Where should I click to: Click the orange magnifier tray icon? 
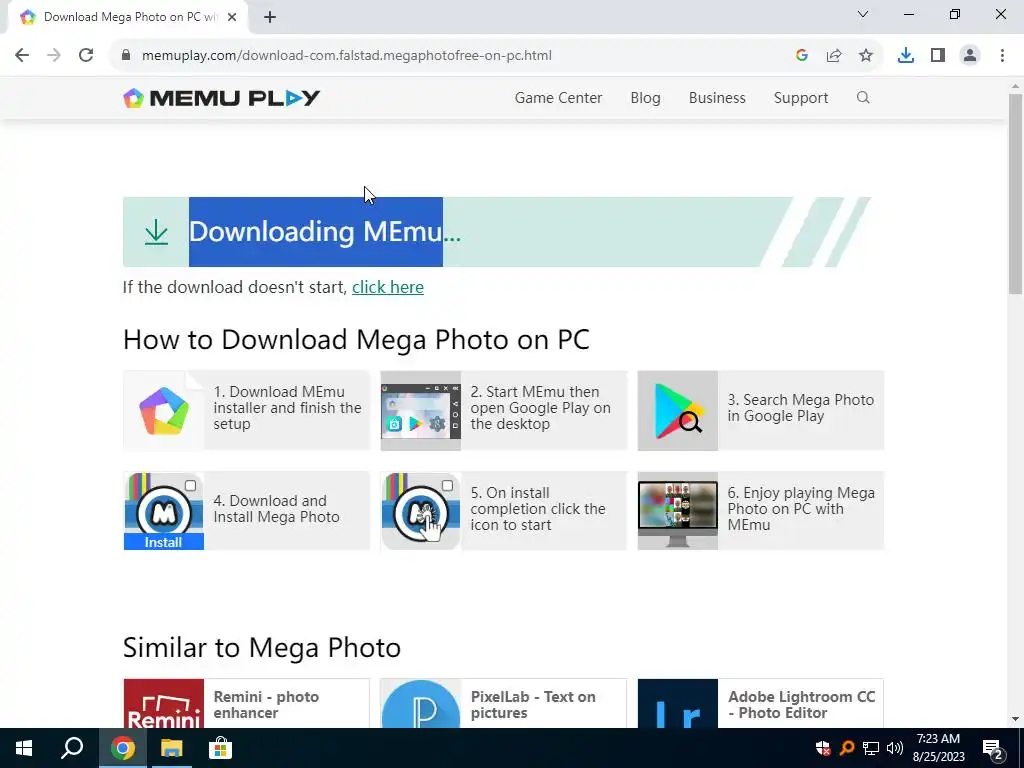(847, 748)
